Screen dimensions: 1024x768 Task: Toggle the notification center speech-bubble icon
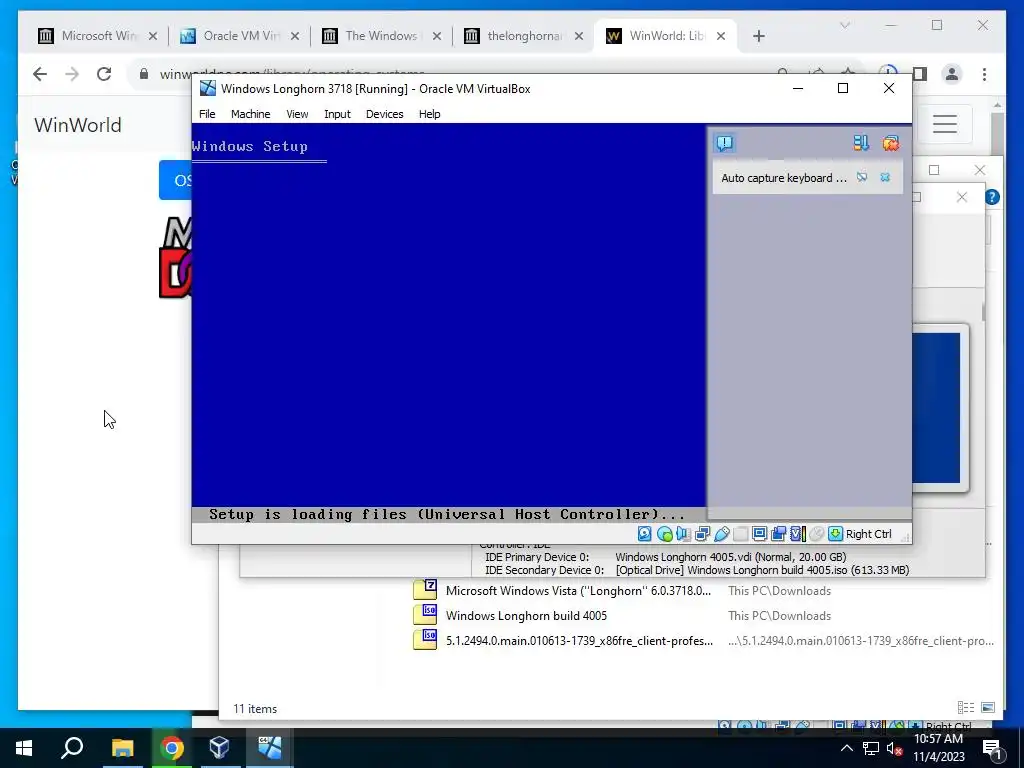tap(724, 143)
